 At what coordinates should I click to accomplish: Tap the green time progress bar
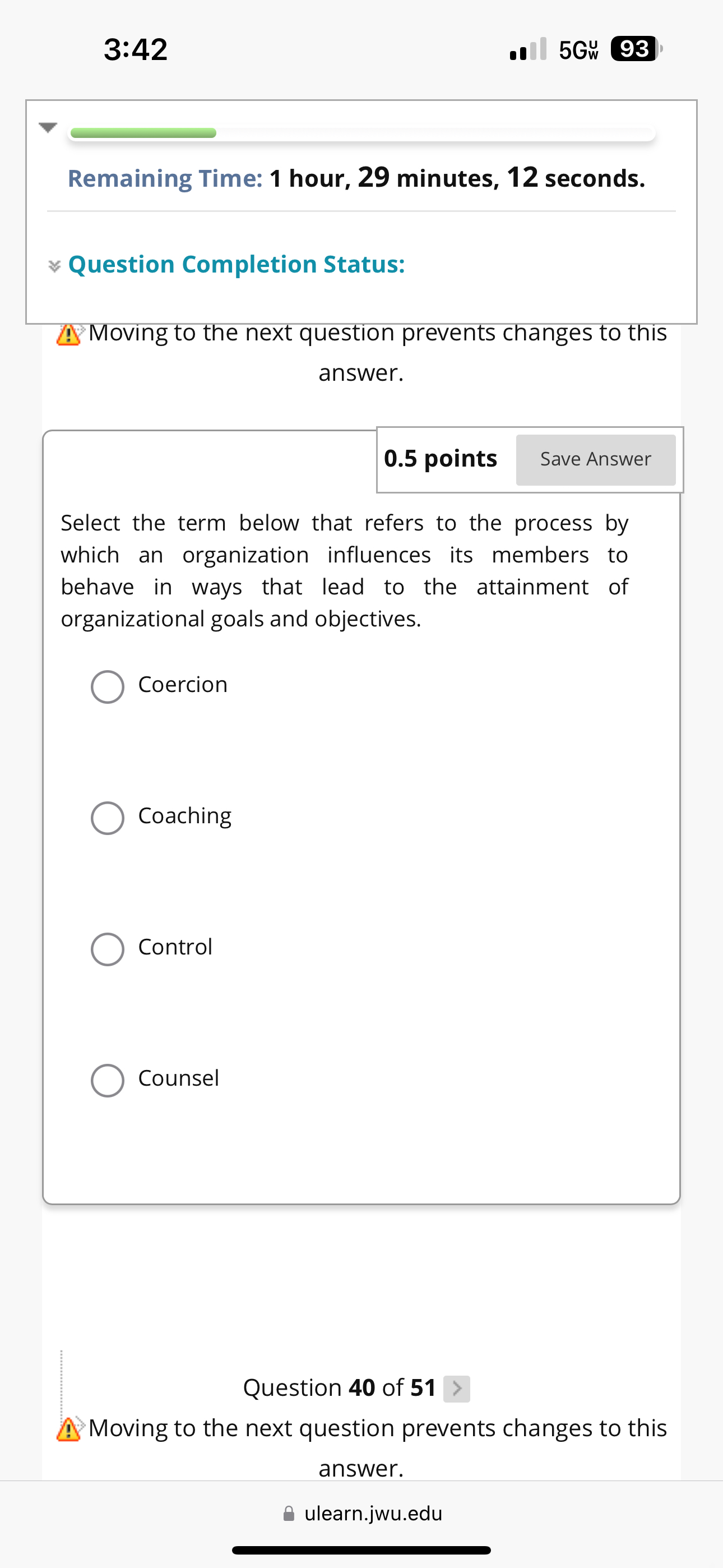[143, 133]
